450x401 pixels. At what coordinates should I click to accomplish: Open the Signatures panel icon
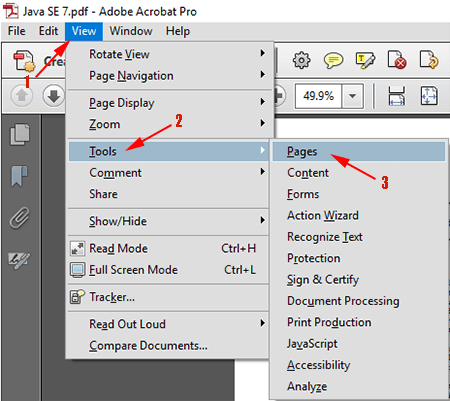point(19,260)
